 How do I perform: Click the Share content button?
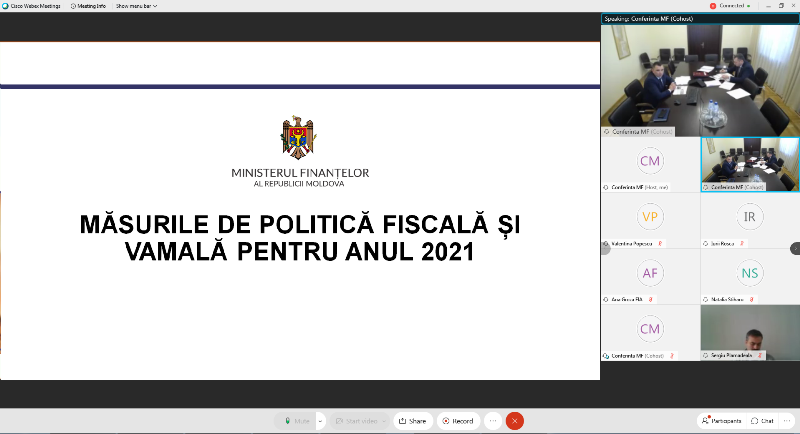pos(413,421)
